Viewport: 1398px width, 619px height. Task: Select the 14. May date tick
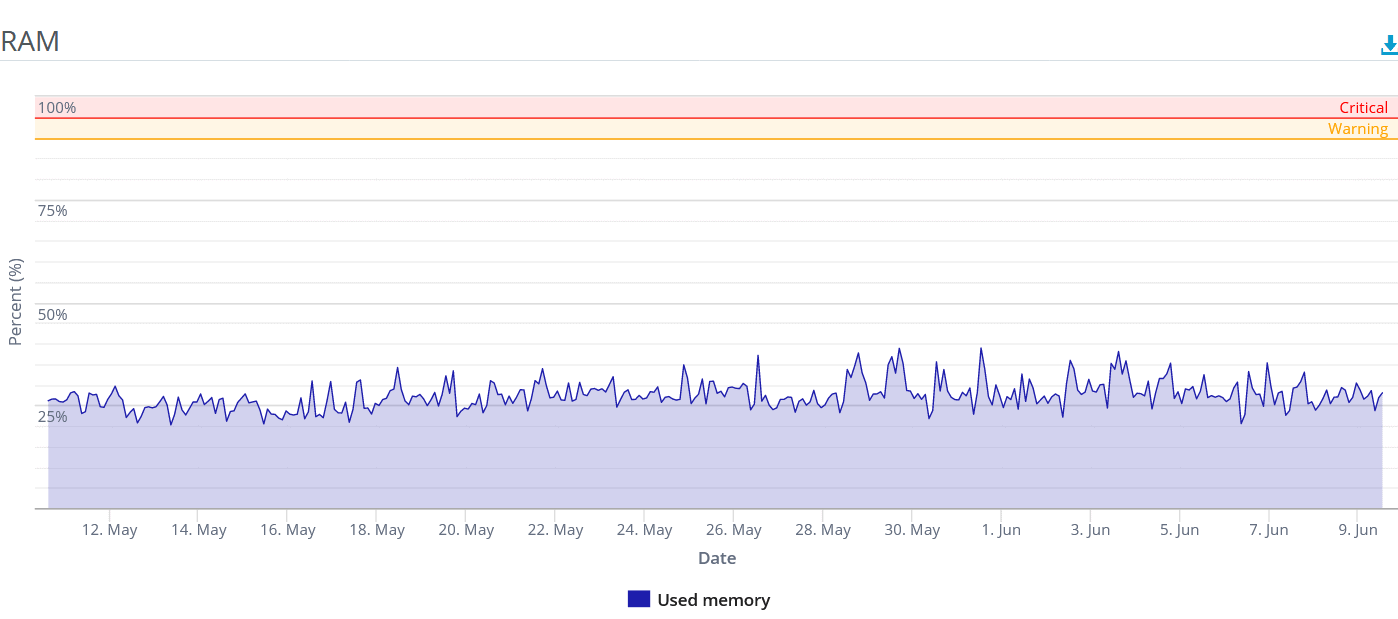(199, 530)
